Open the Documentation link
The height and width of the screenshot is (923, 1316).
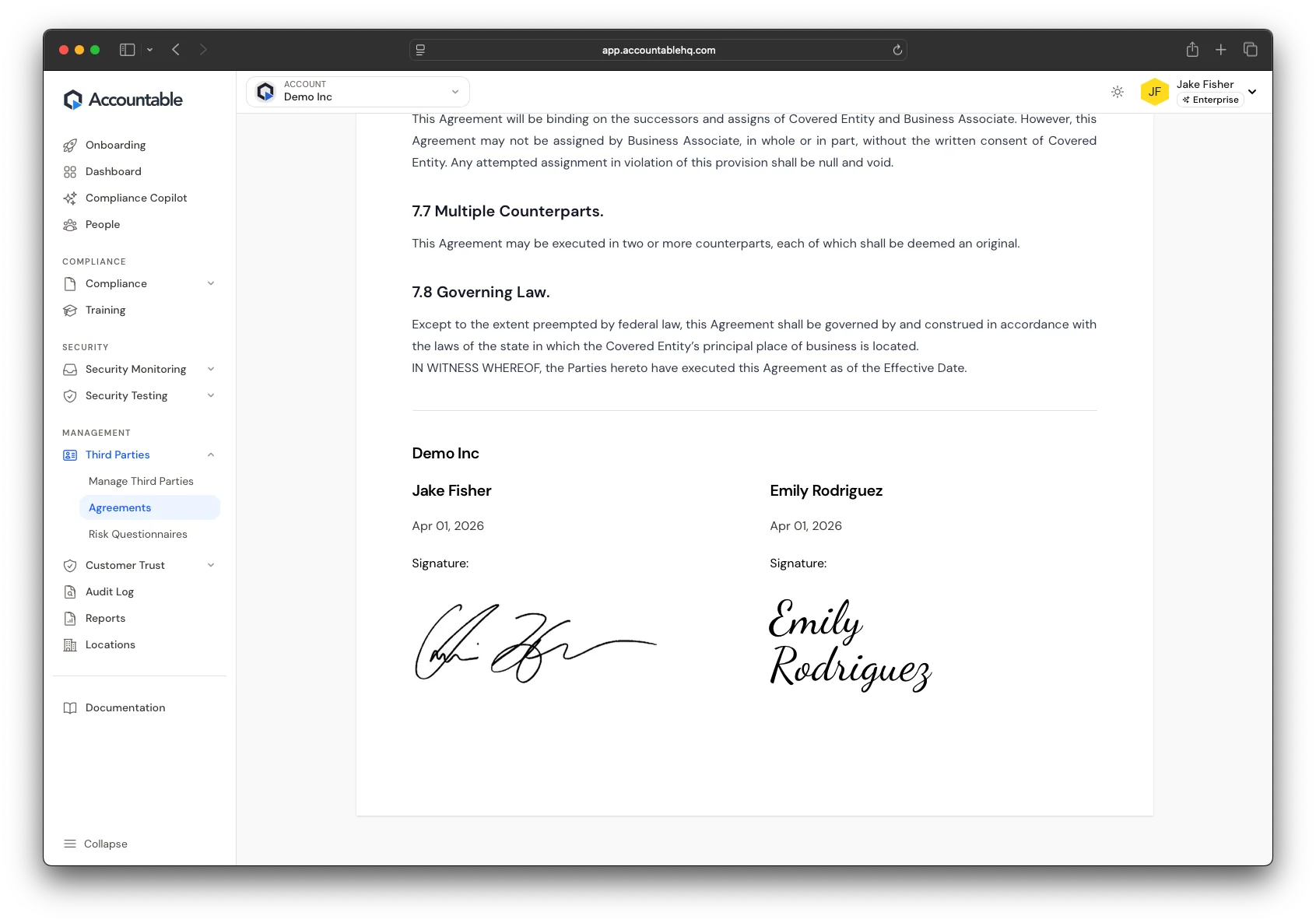(125, 708)
